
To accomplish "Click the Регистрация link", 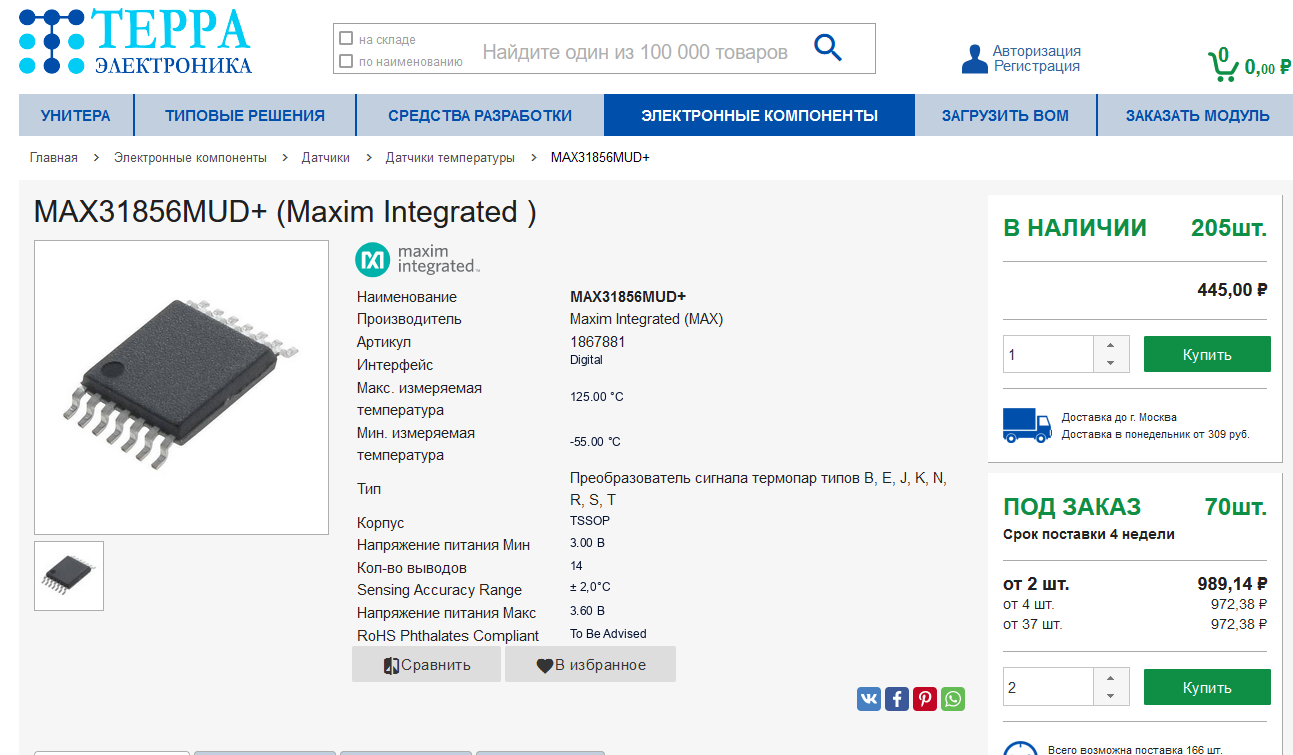I will click(1037, 66).
